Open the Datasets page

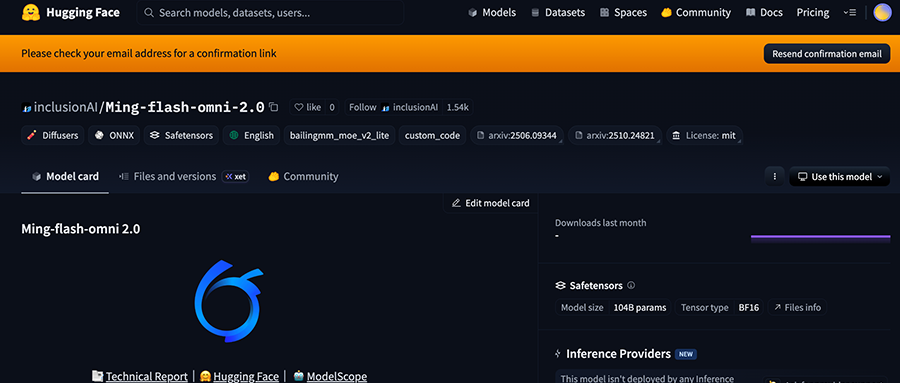pyautogui.click(x=558, y=13)
